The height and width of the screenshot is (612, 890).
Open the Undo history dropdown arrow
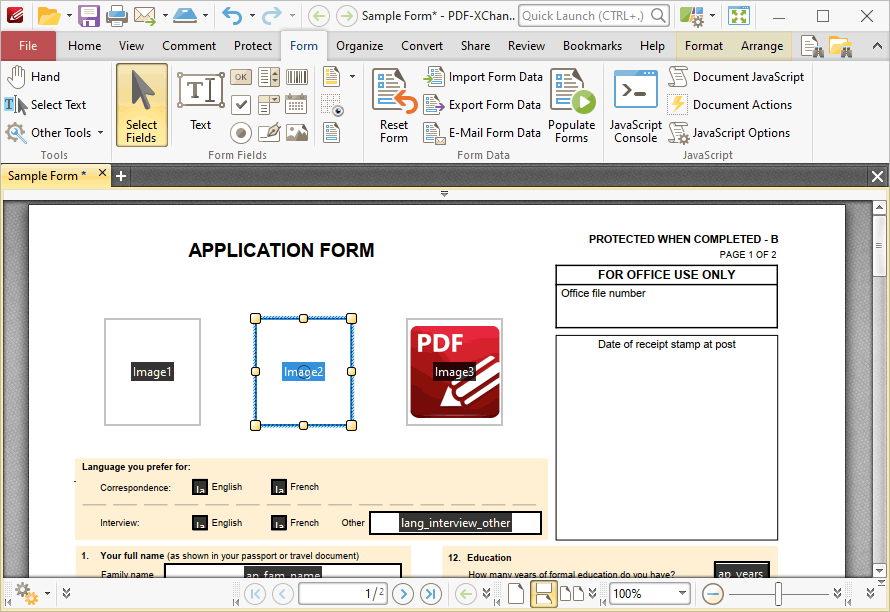(x=252, y=15)
